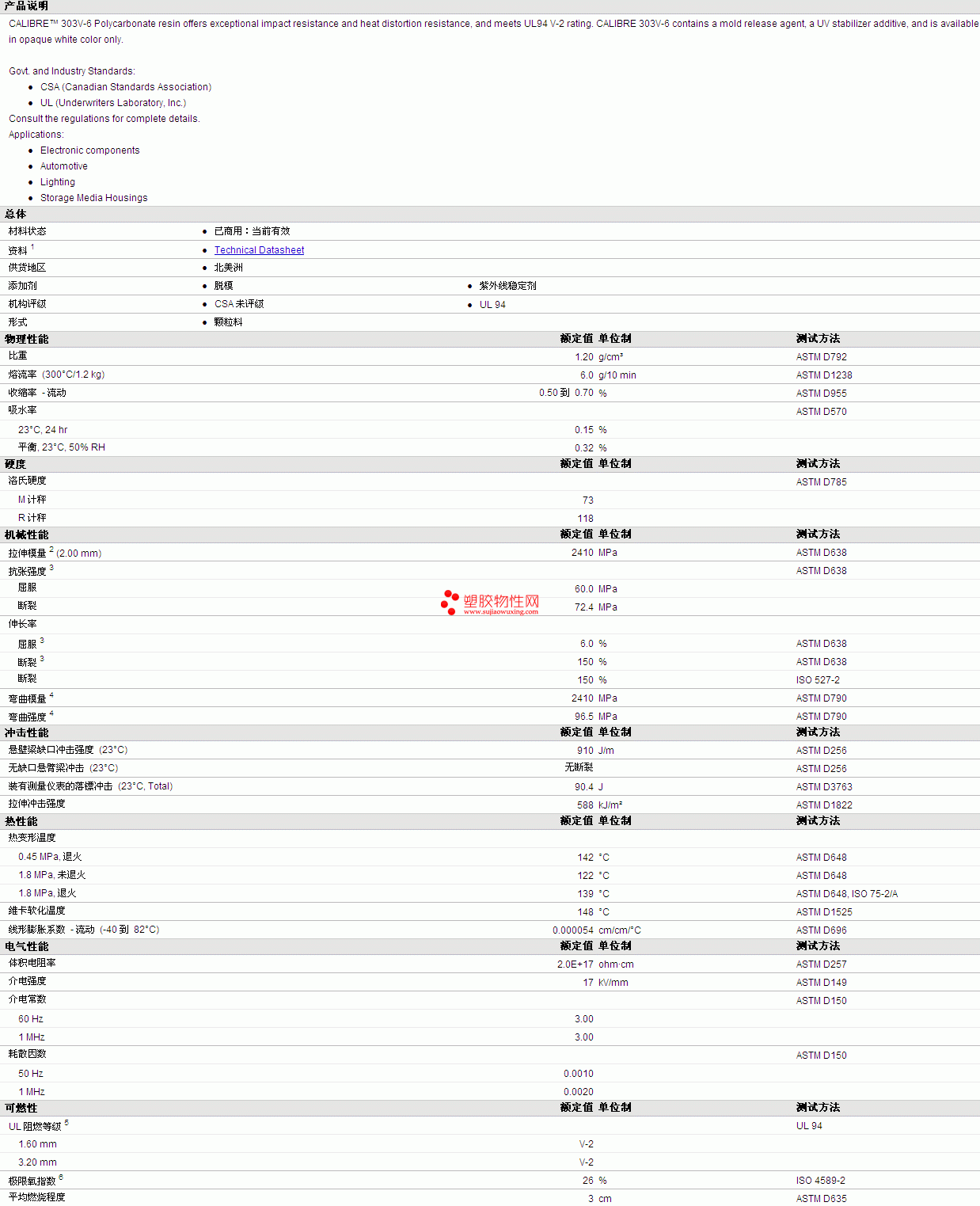The height and width of the screenshot is (1206, 980).
Task: Click 'ASTM D648, ISO 75-2/A' method
Action: [847, 894]
